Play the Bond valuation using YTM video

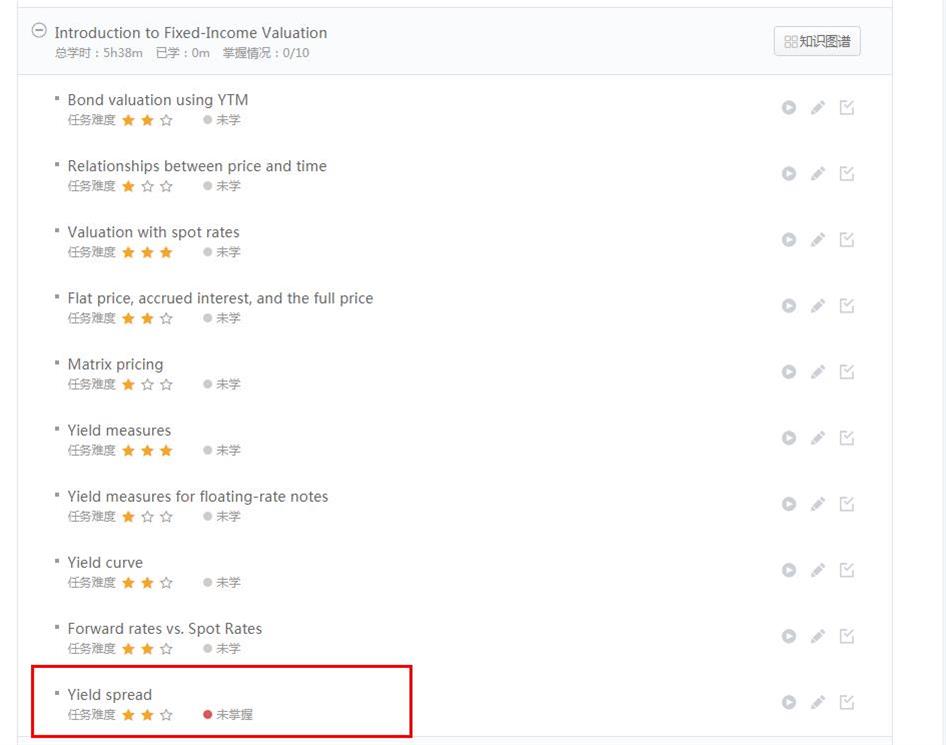(x=789, y=108)
